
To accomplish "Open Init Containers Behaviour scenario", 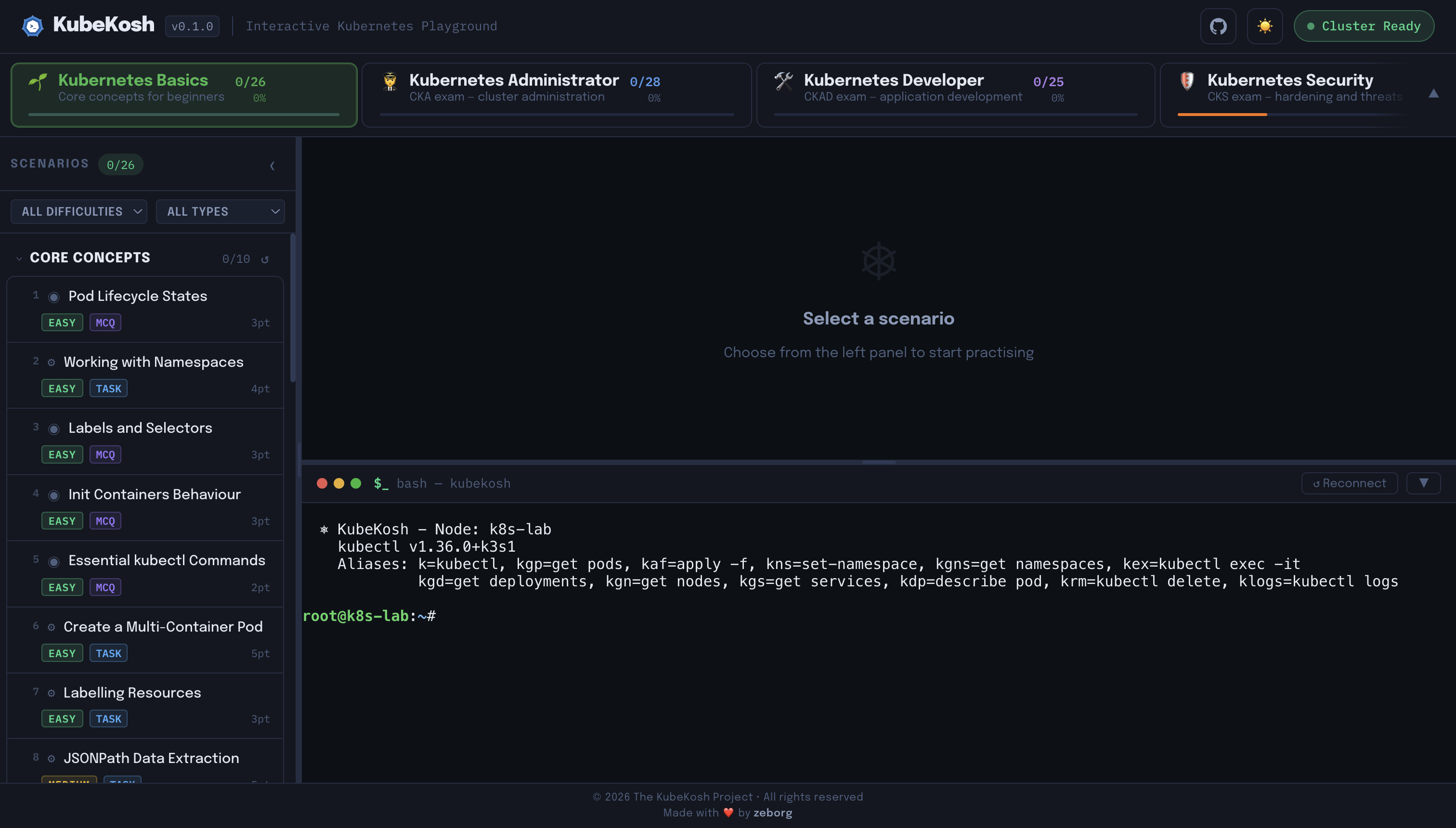I will point(145,508).
